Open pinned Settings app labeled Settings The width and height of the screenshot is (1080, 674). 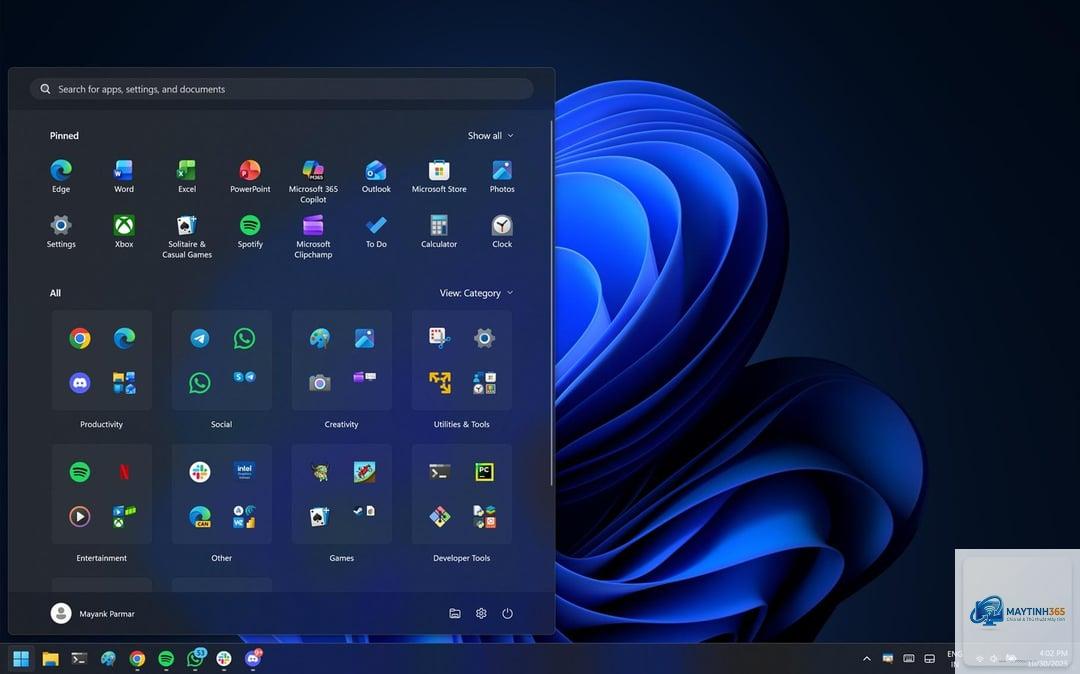click(x=61, y=231)
